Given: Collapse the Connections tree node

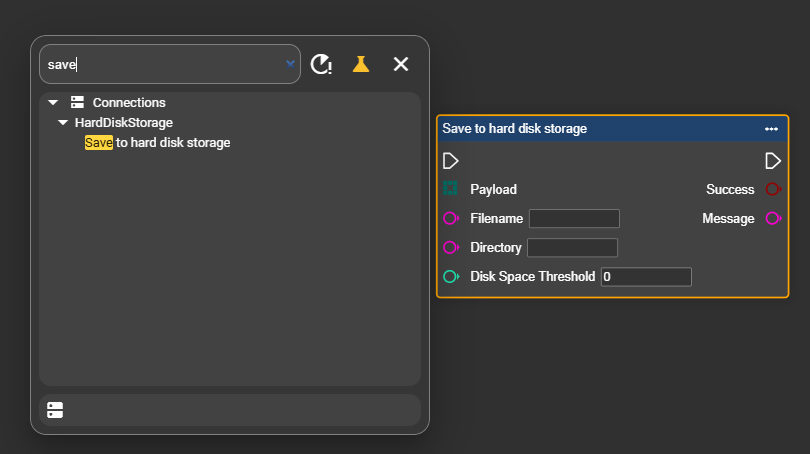Looking at the screenshot, I should tap(53, 103).
